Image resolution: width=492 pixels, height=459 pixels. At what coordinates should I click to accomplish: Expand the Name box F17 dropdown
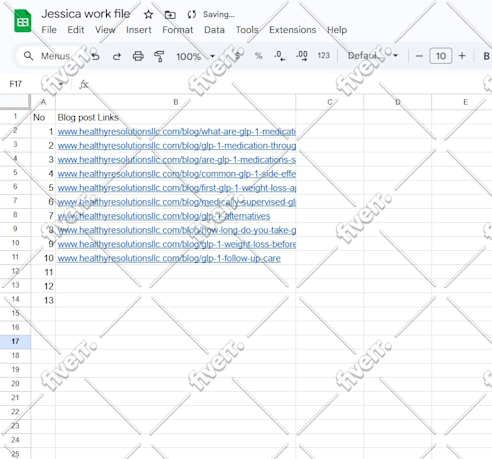pyautogui.click(x=61, y=84)
